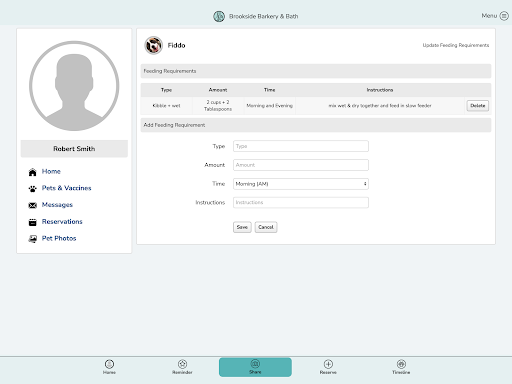The width and height of the screenshot is (512, 384).
Task: Click the paw icon for Pets & Vaccines
Action: click(32, 189)
